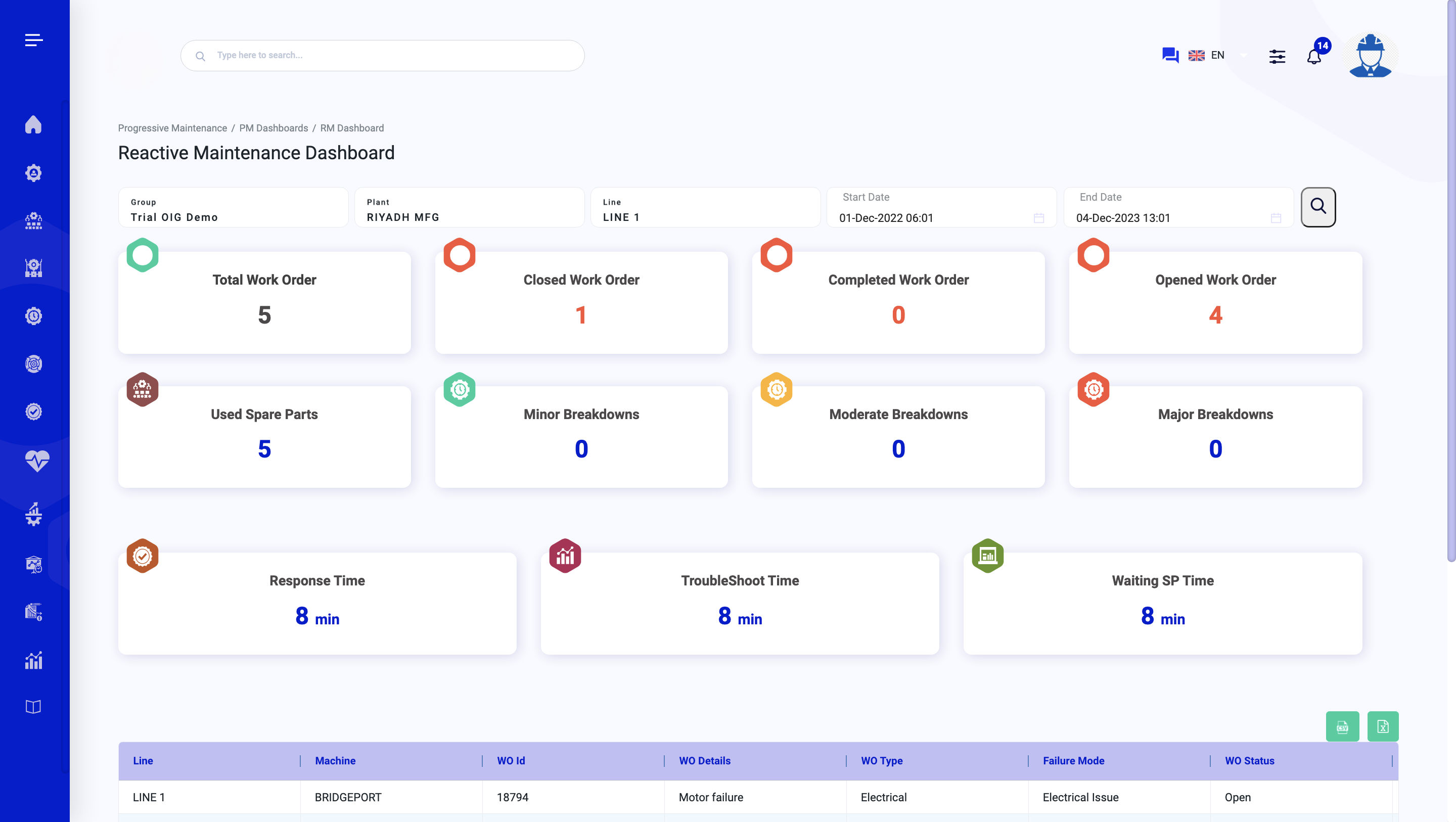Open the sliders filter settings icon
The height and width of the screenshot is (822, 1456).
[1277, 56]
